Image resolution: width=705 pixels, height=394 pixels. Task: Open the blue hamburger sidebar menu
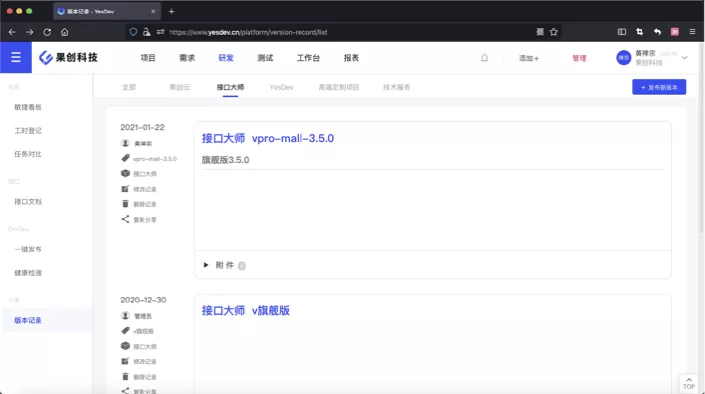coord(16,58)
